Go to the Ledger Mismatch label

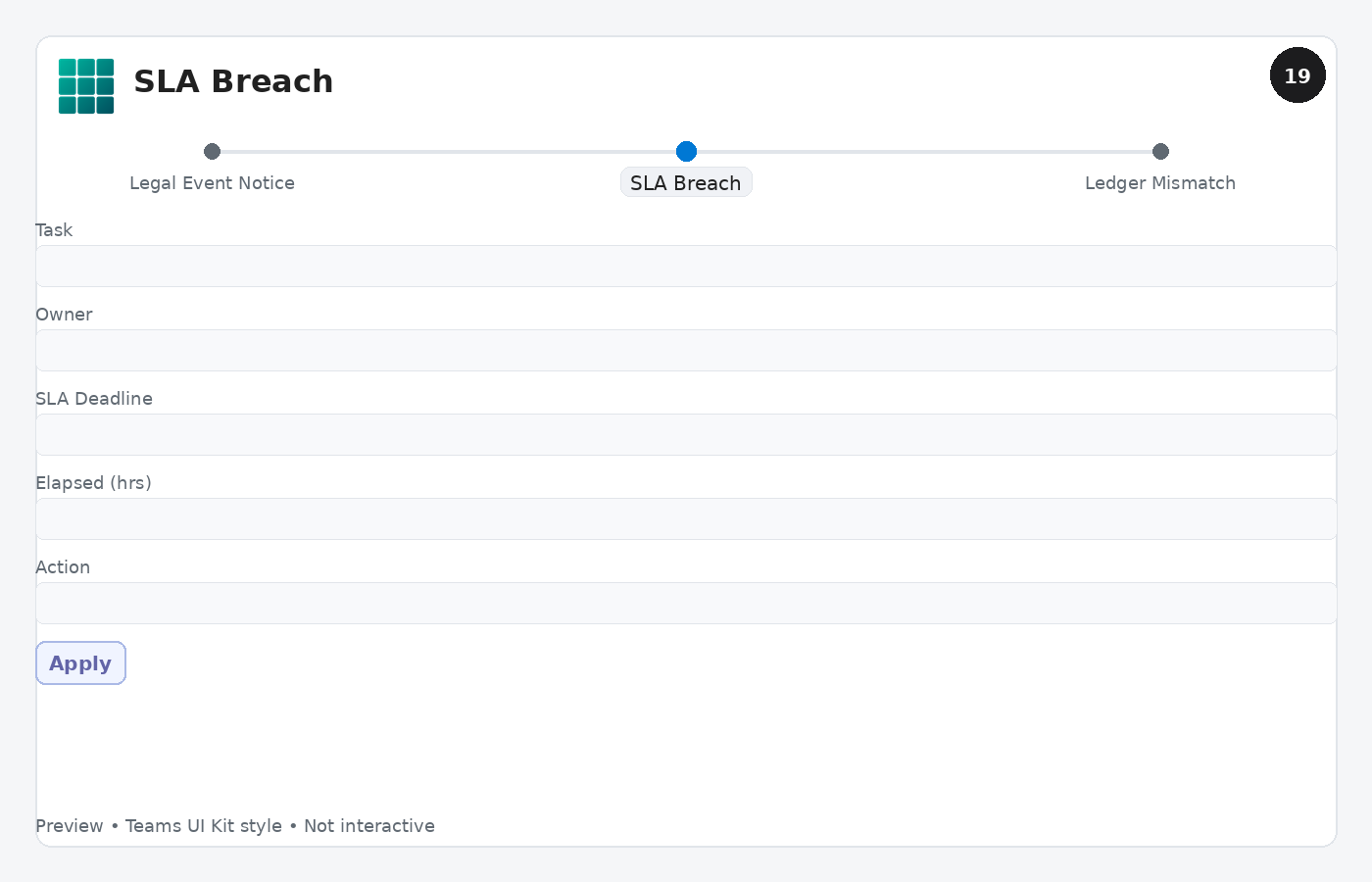tap(1160, 183)
